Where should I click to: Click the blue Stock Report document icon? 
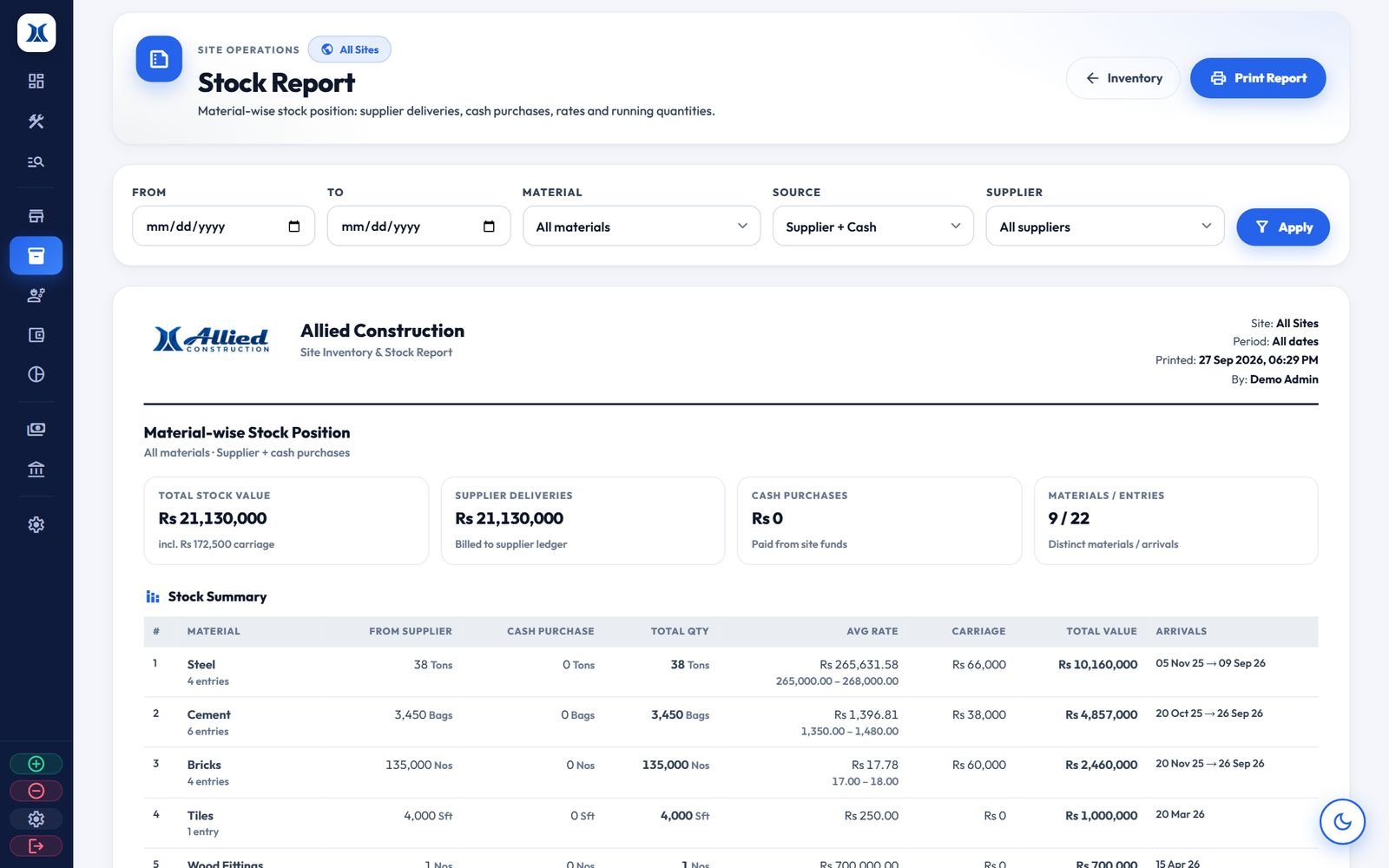pos(159,59)
